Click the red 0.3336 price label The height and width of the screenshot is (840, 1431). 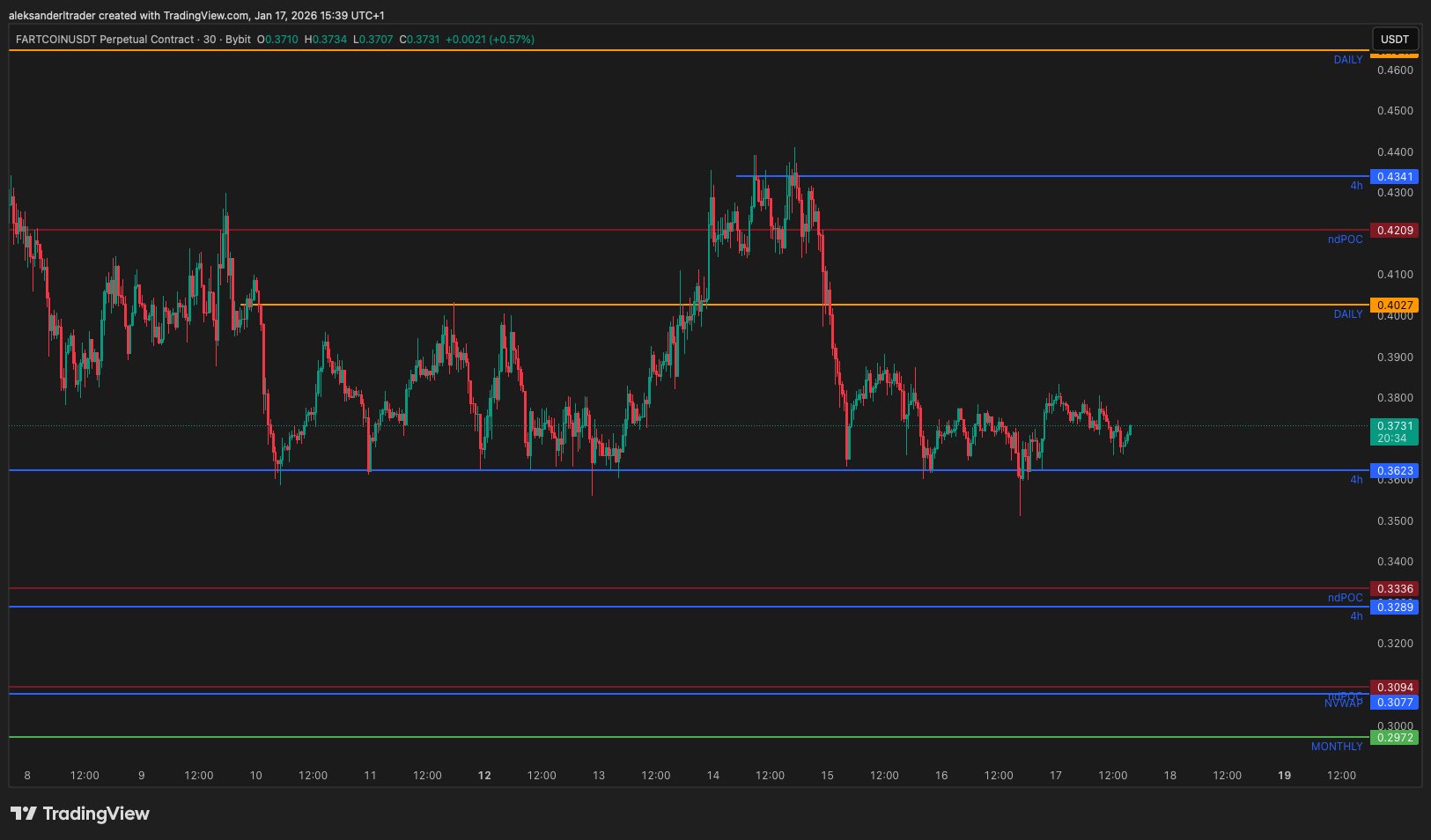click(1394, 589)
